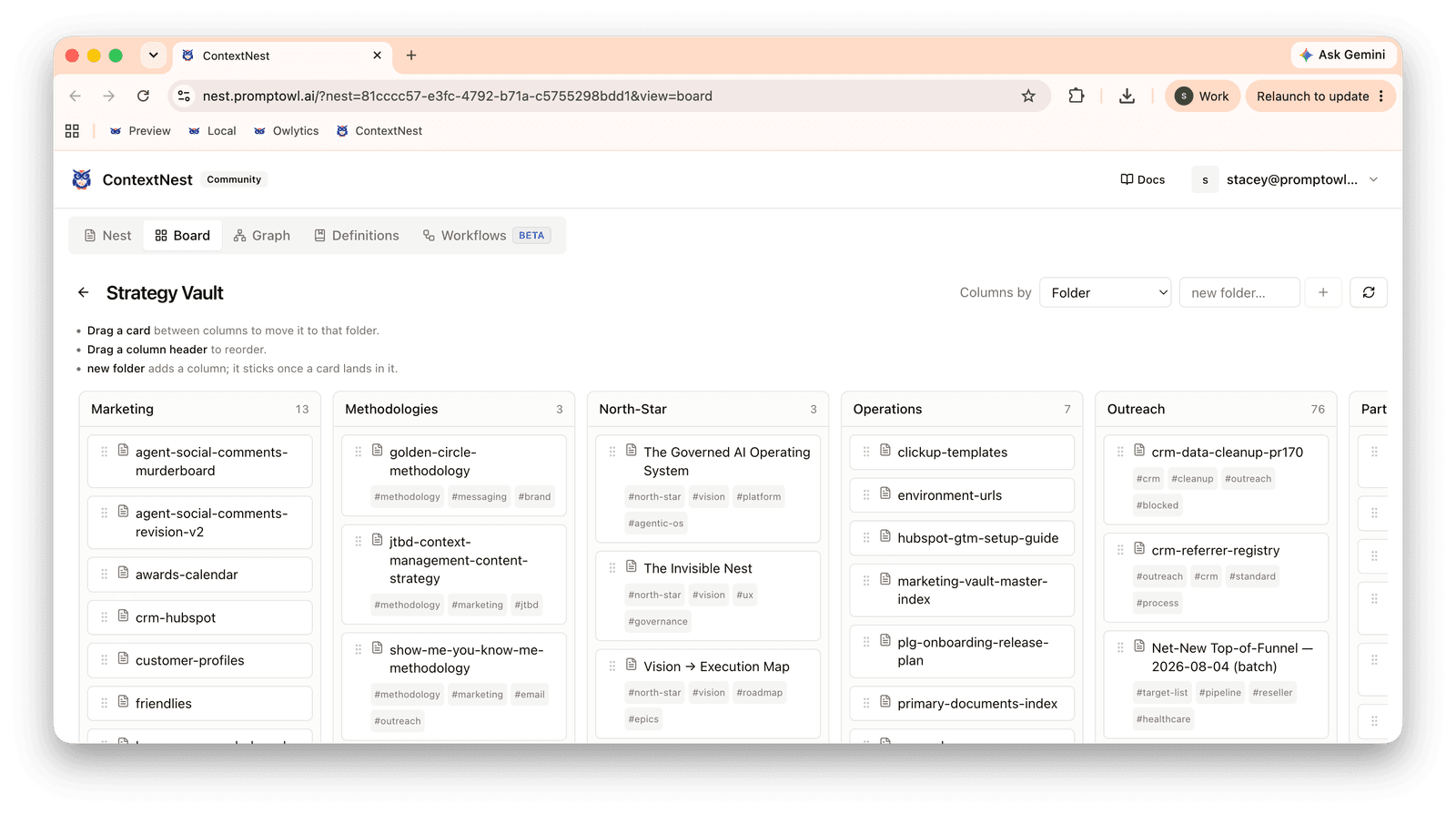Expand the stacey@promptowl account menu

tap(1286, 179)
